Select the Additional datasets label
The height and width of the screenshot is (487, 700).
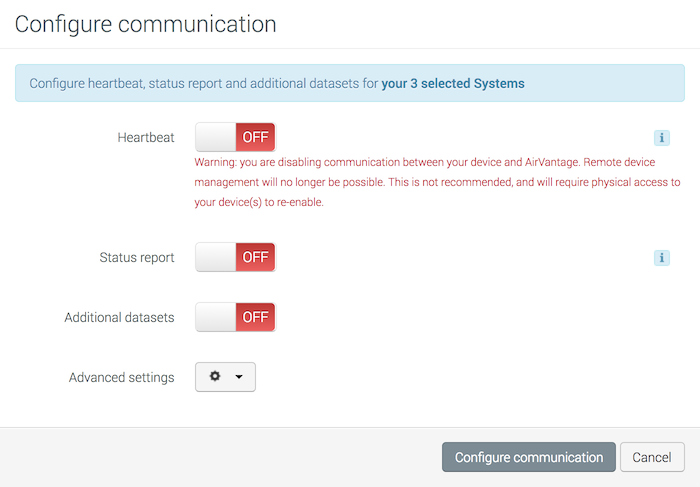click(x=119, y=318)
